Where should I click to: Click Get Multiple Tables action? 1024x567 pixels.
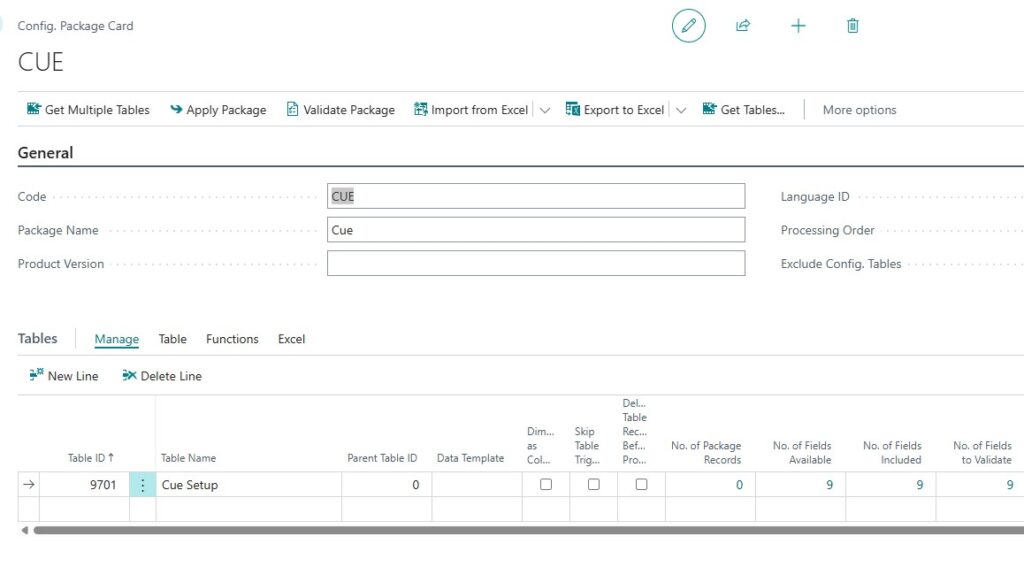point(88,110)
